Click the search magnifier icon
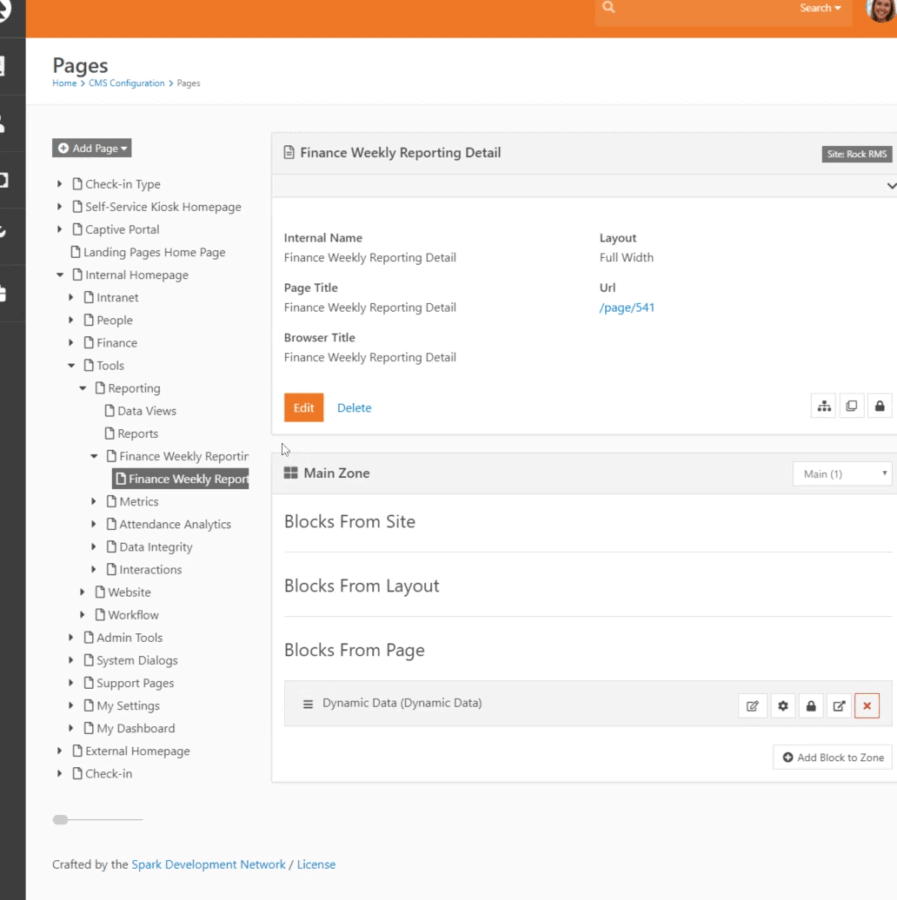Screen dimensions: 897x900 click(x=608, y=7)
